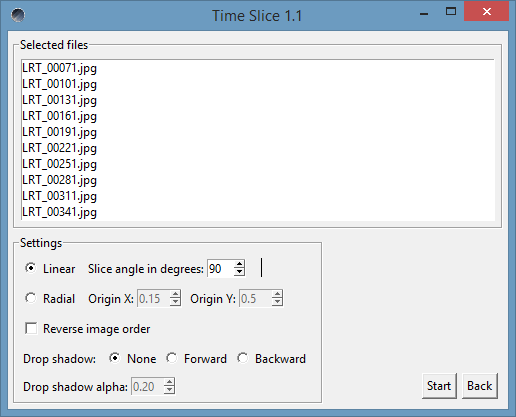Choose Forward drop shadow option

pyautogui.click(x=172, y=358)
